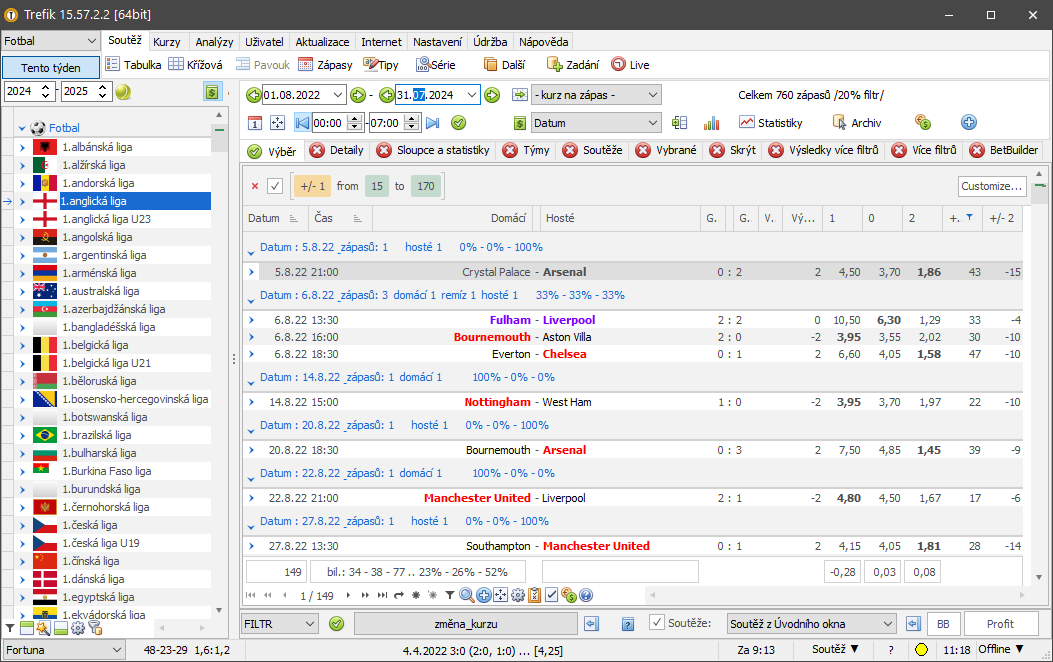
Task: Expand the 1.belgická liga tree node
Action: click(22, 345)
